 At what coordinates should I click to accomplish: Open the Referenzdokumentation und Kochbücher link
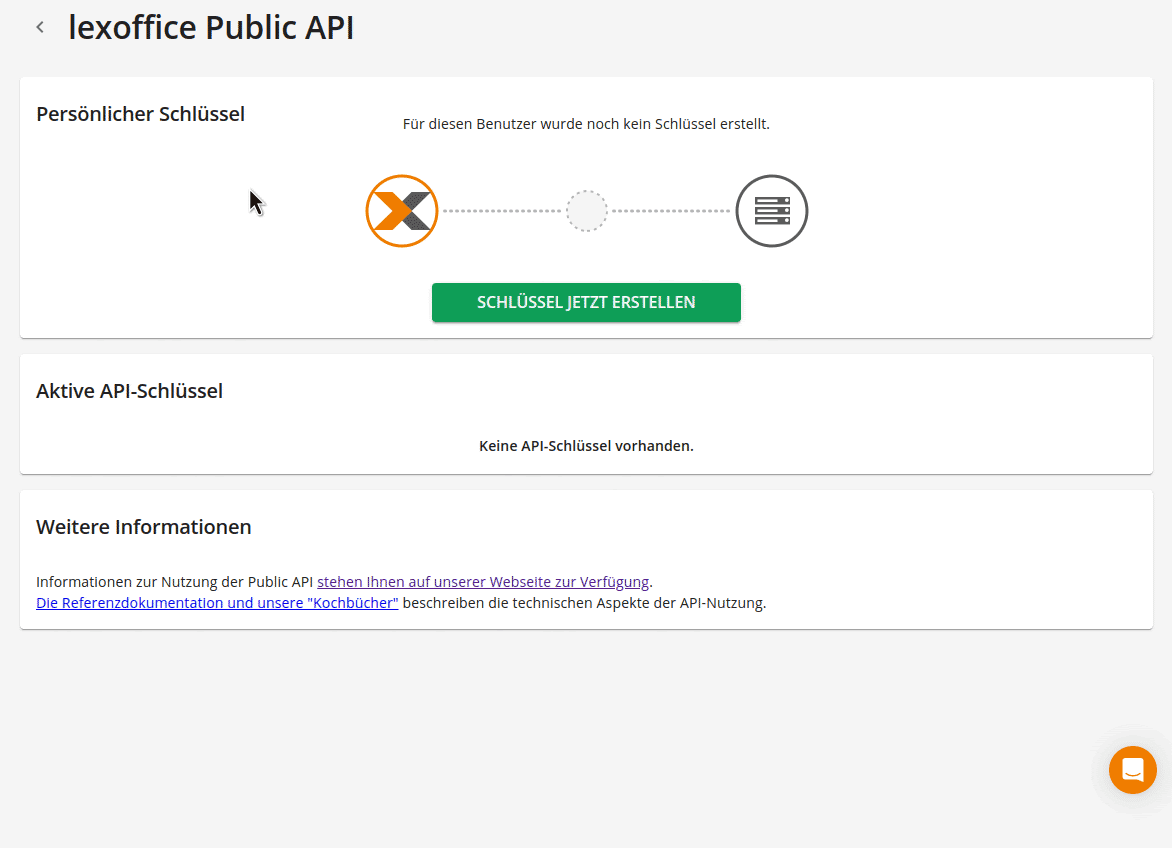(217, 603)
